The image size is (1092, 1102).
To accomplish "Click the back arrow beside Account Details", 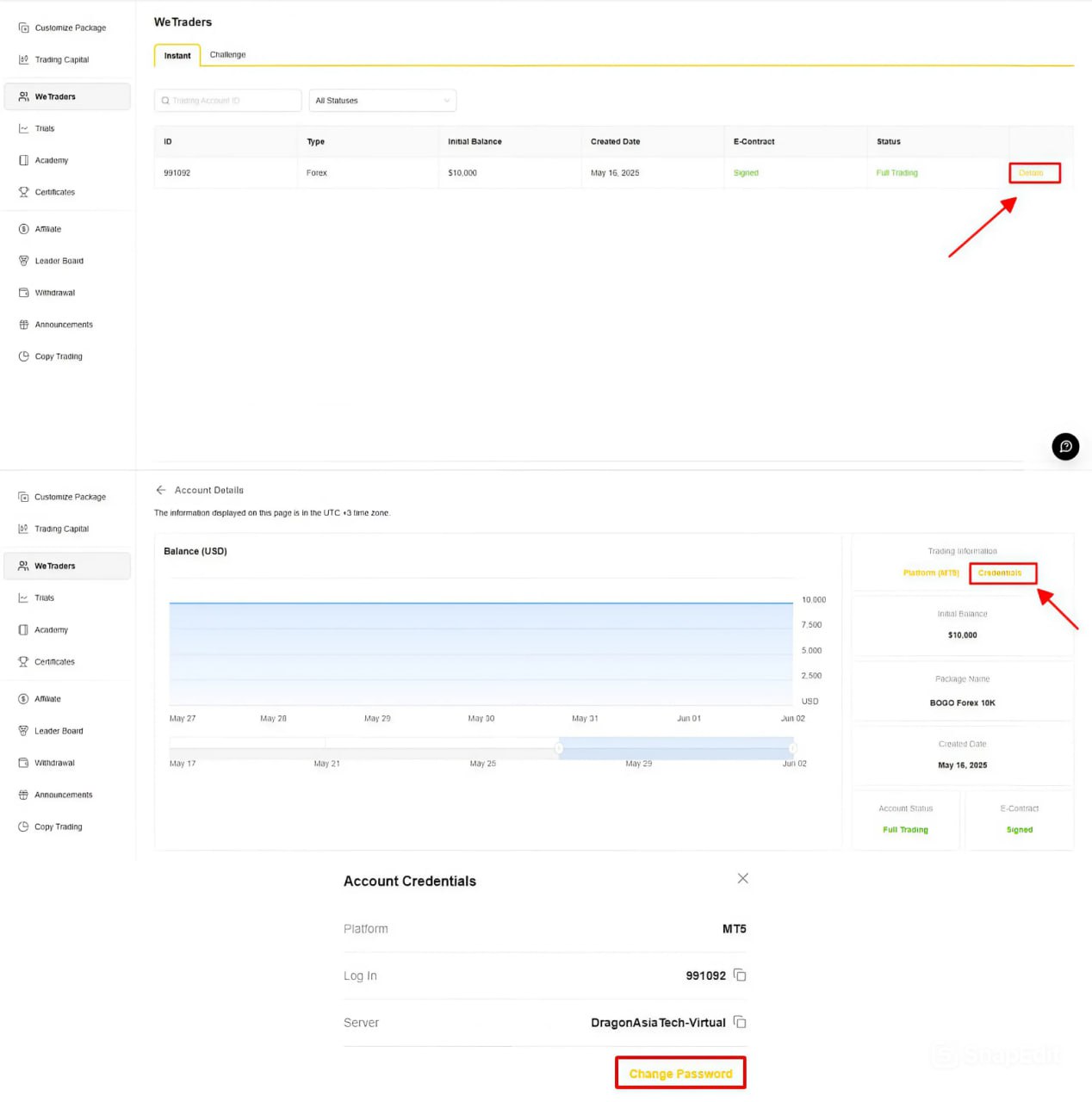I will coord(160,490).
